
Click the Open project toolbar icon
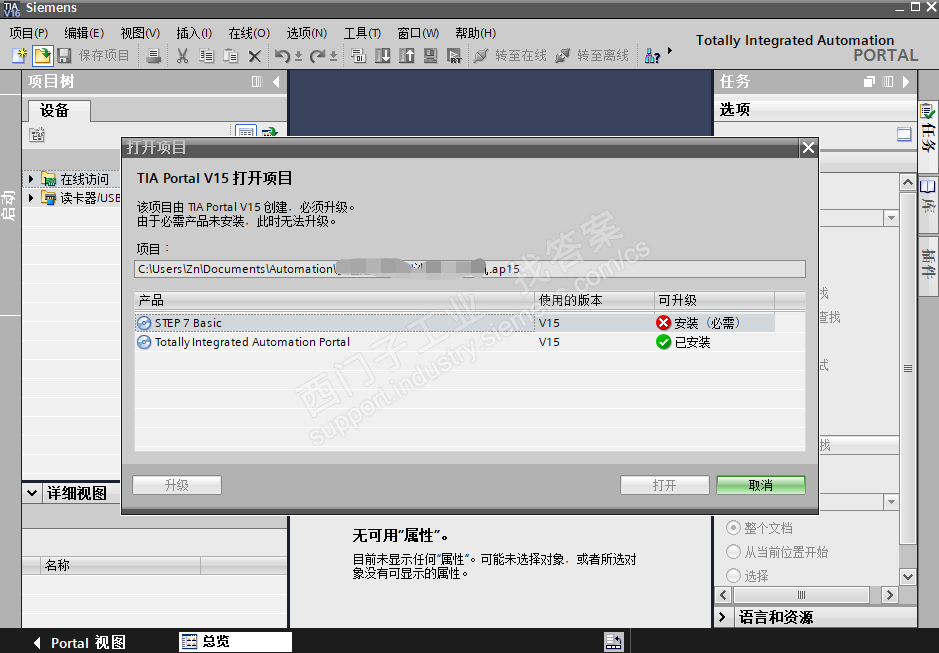click(42, 56)
